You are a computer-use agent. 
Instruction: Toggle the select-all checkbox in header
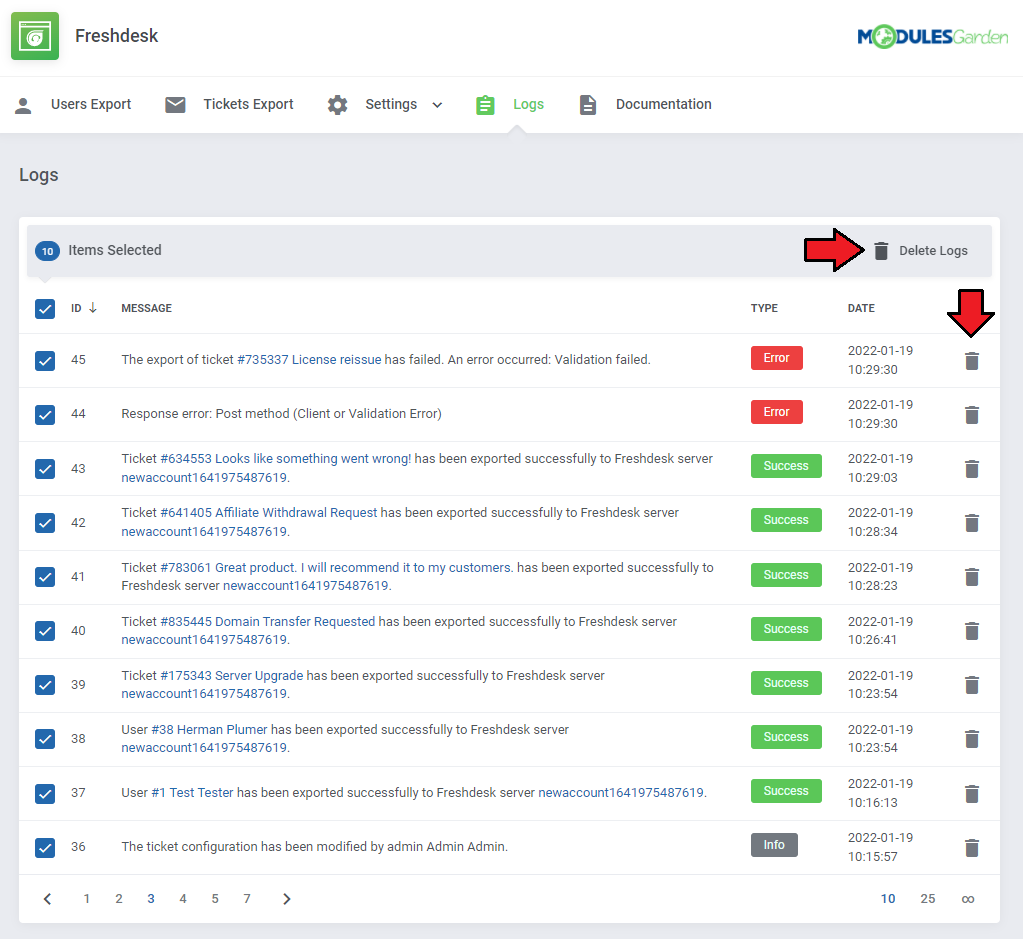(x=45, y=309)
